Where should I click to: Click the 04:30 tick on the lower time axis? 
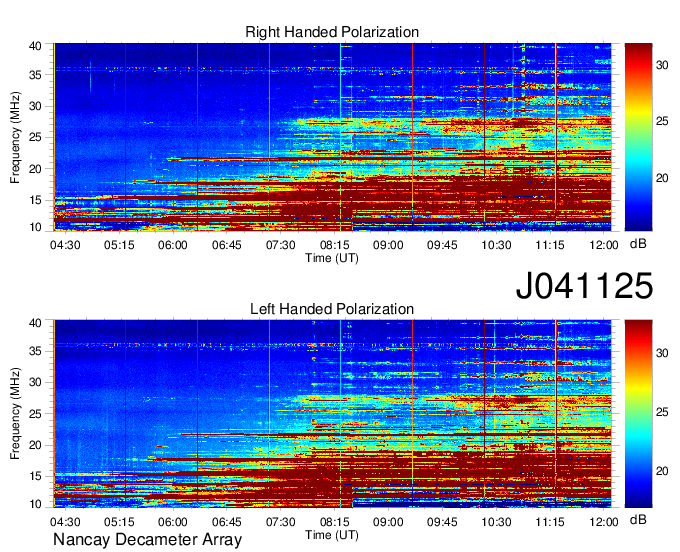pos(65,522)
